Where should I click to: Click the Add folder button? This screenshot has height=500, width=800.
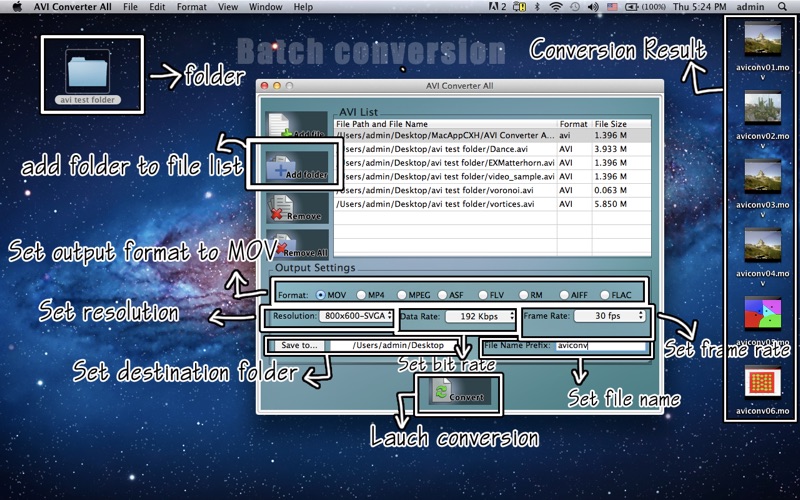pyautogui.click(x=297, y=167)
